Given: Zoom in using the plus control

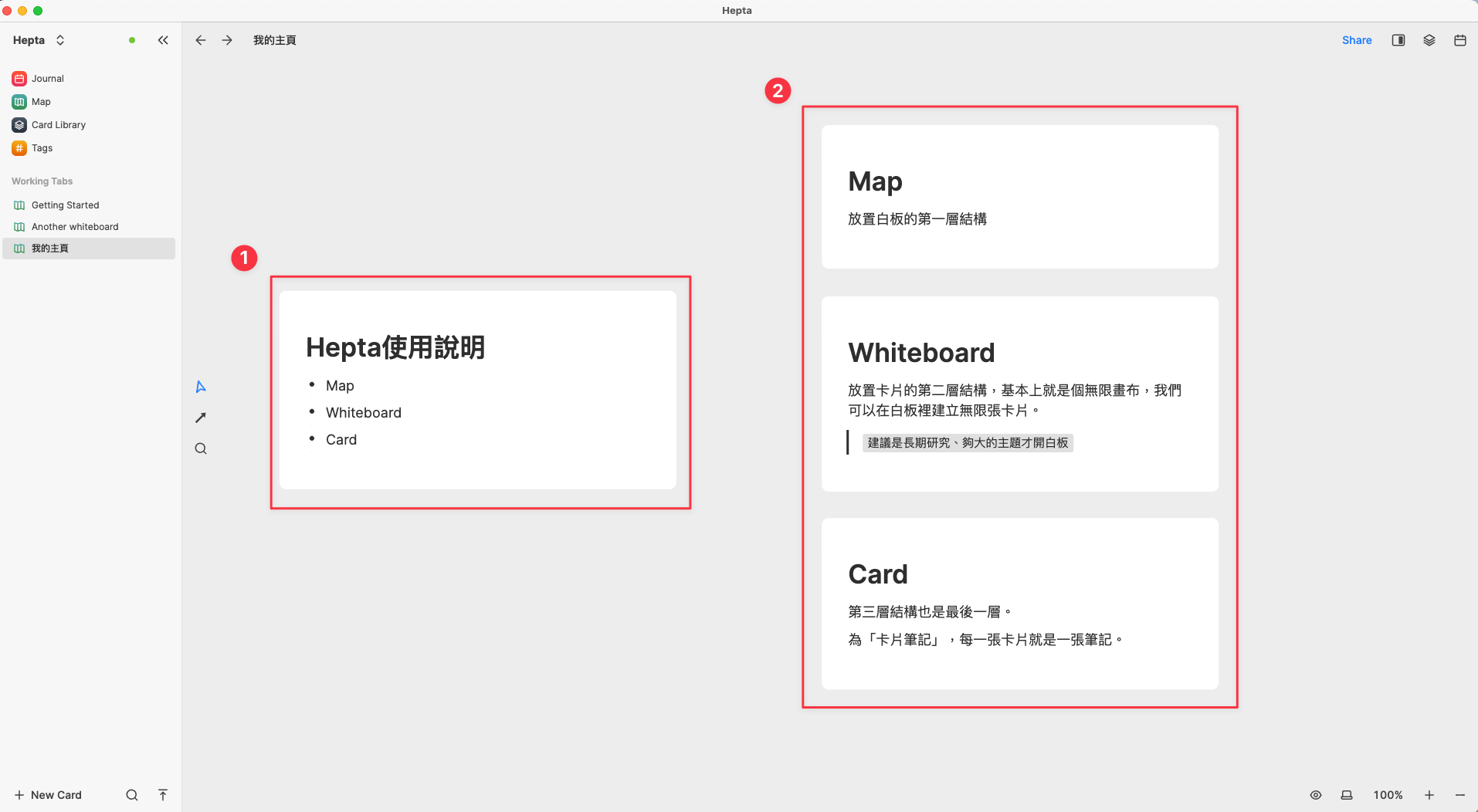Looking at the screenshot, I should pos(1429,794).
